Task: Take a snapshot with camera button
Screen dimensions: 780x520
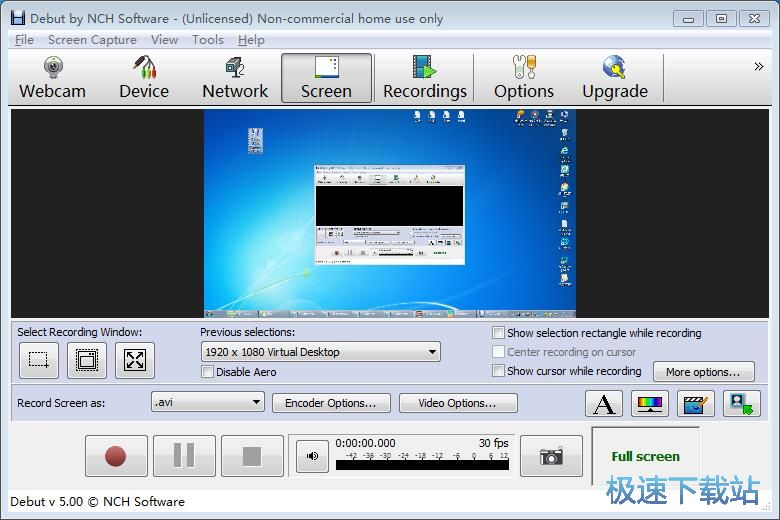Action: coord(551,456)
